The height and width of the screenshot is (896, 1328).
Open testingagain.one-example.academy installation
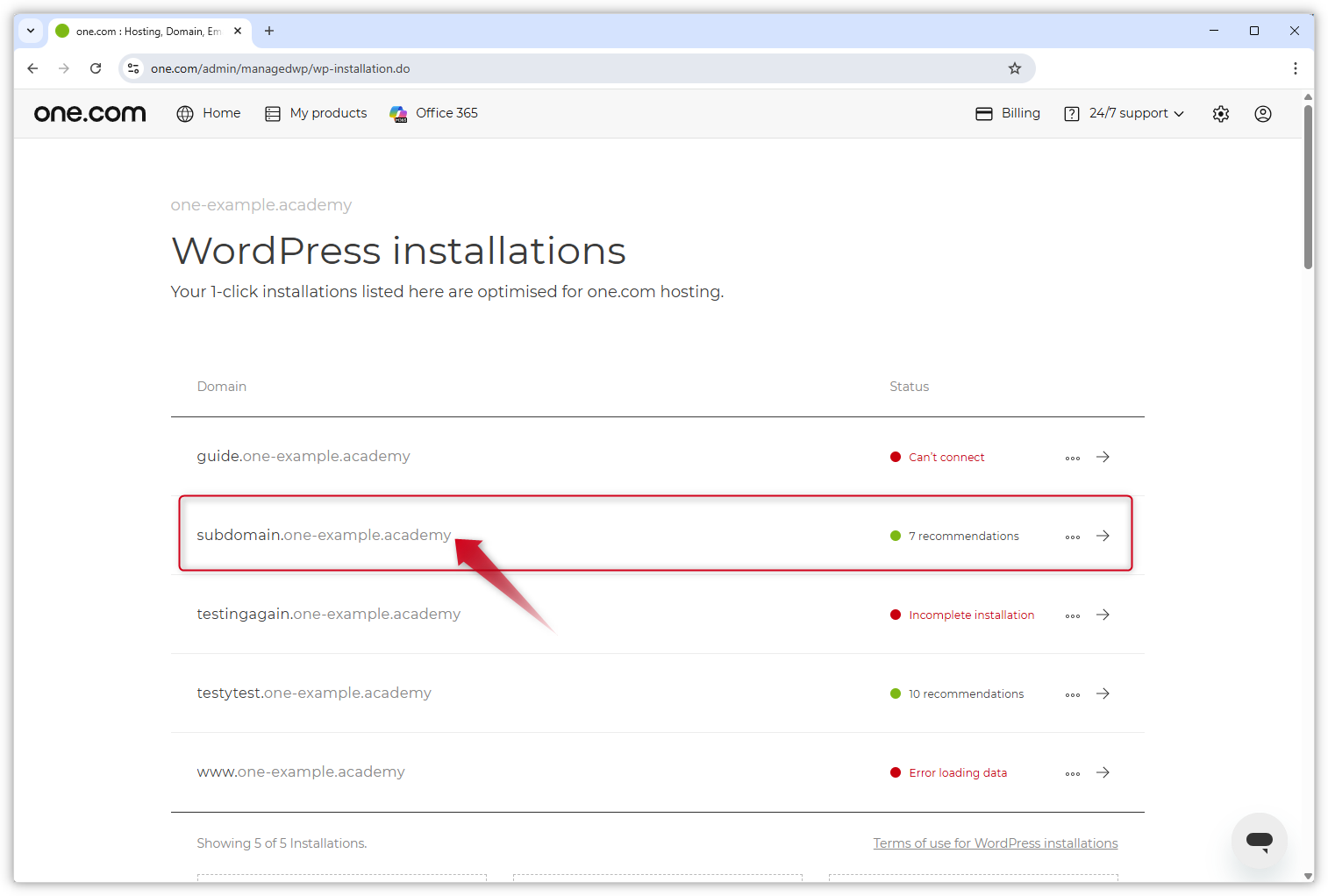click(x=328, y=614)
